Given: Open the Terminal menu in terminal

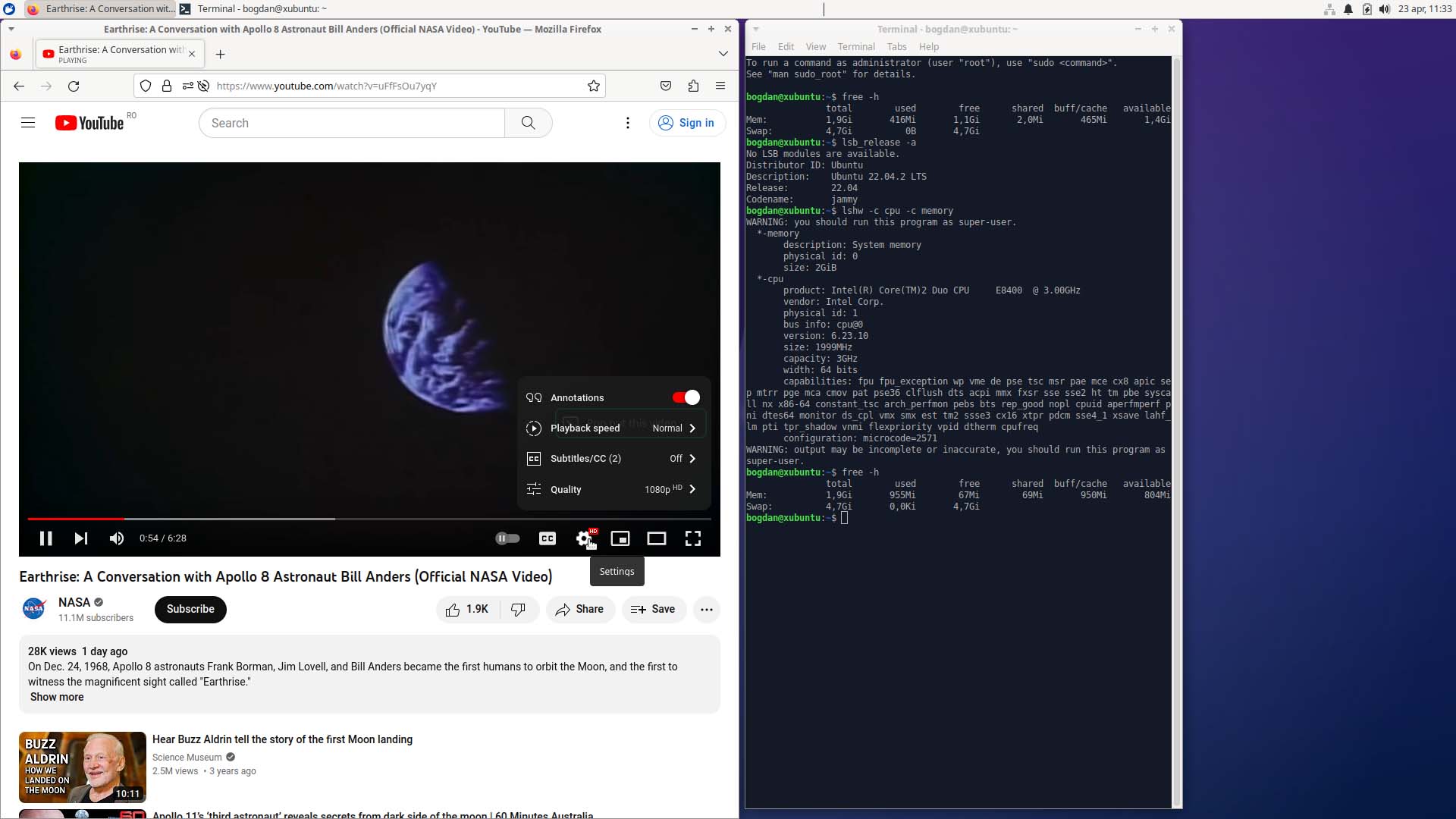Looking at the screenshot, I should (x=856, y=46).
